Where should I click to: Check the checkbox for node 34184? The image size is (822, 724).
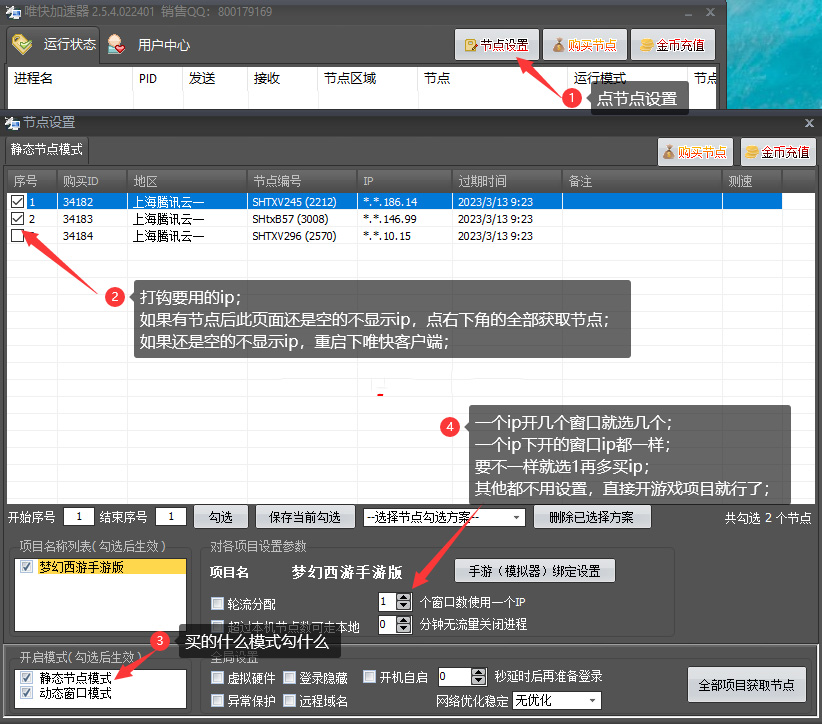17,236
